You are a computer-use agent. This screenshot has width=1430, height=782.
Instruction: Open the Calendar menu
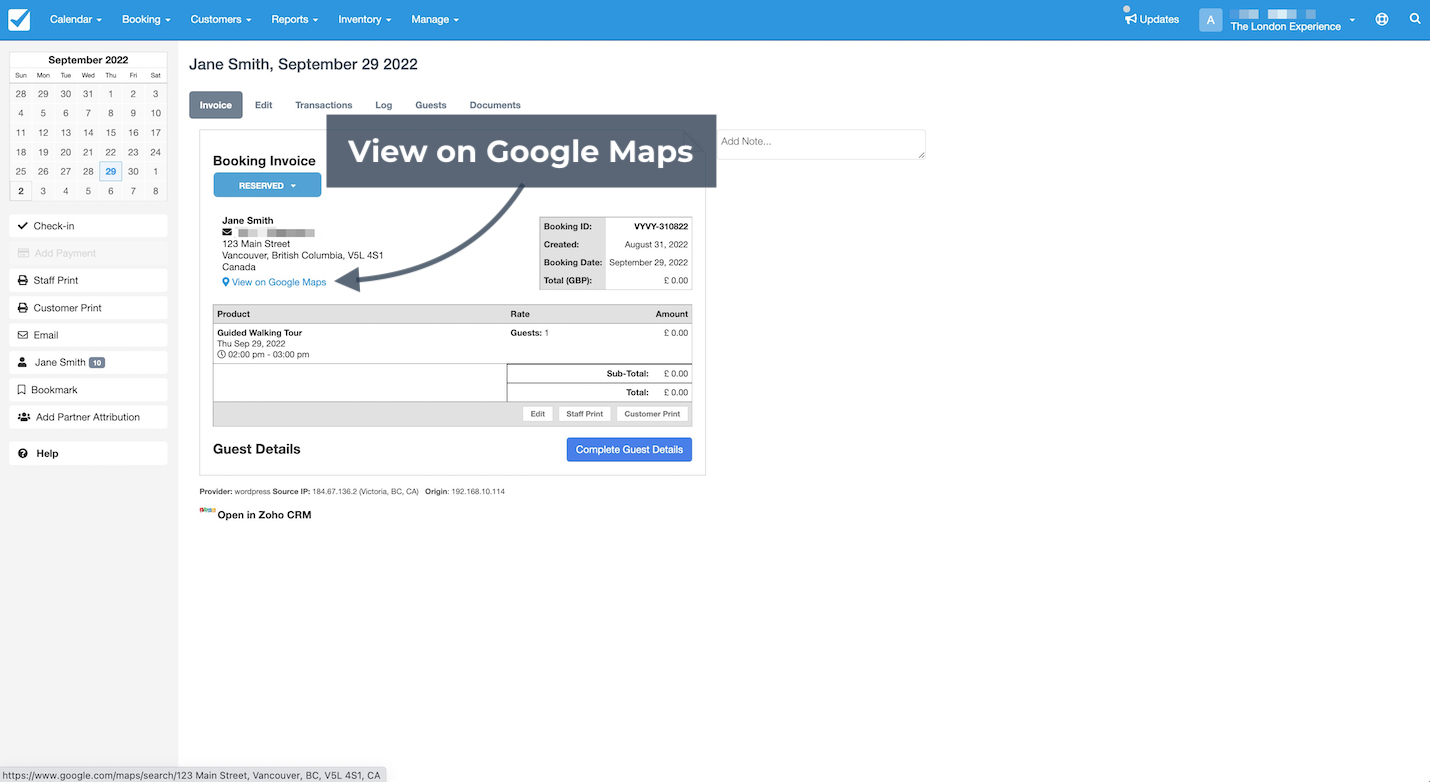(76, 19)
